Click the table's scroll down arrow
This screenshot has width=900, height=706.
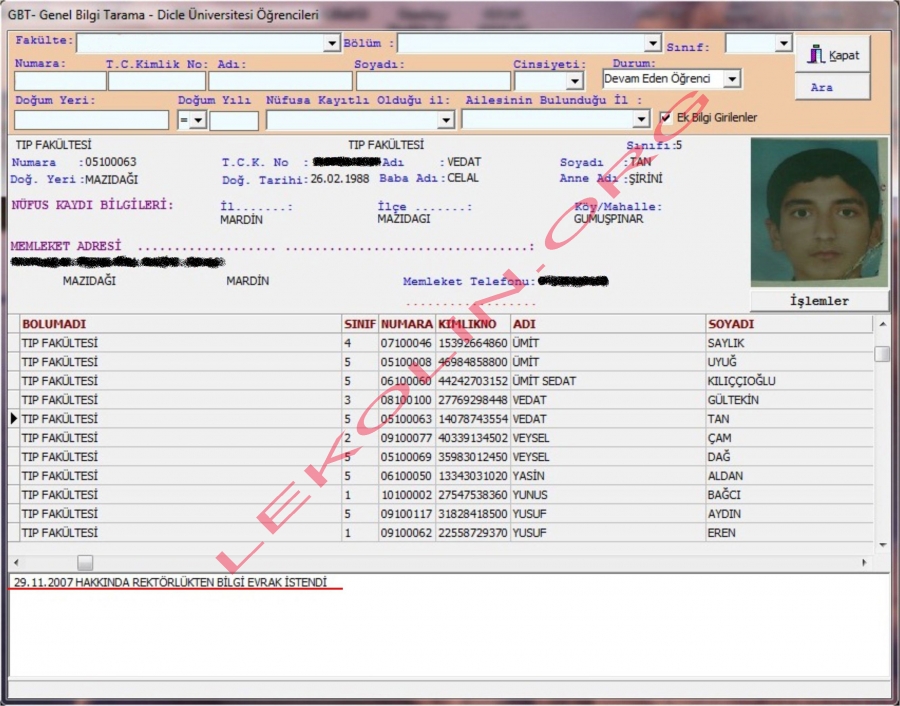[882, 545]
